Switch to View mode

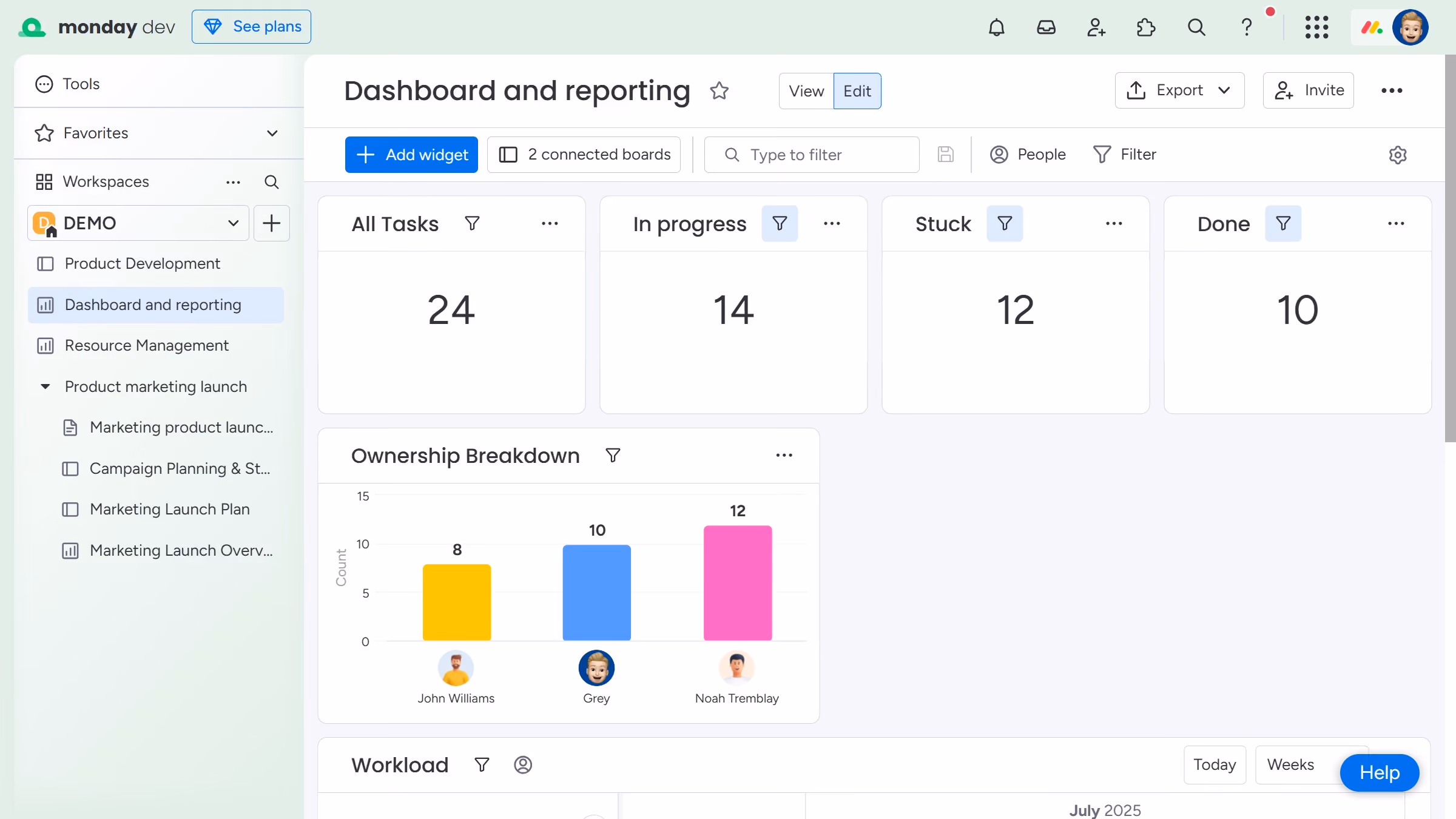click(x=806, y=91)
